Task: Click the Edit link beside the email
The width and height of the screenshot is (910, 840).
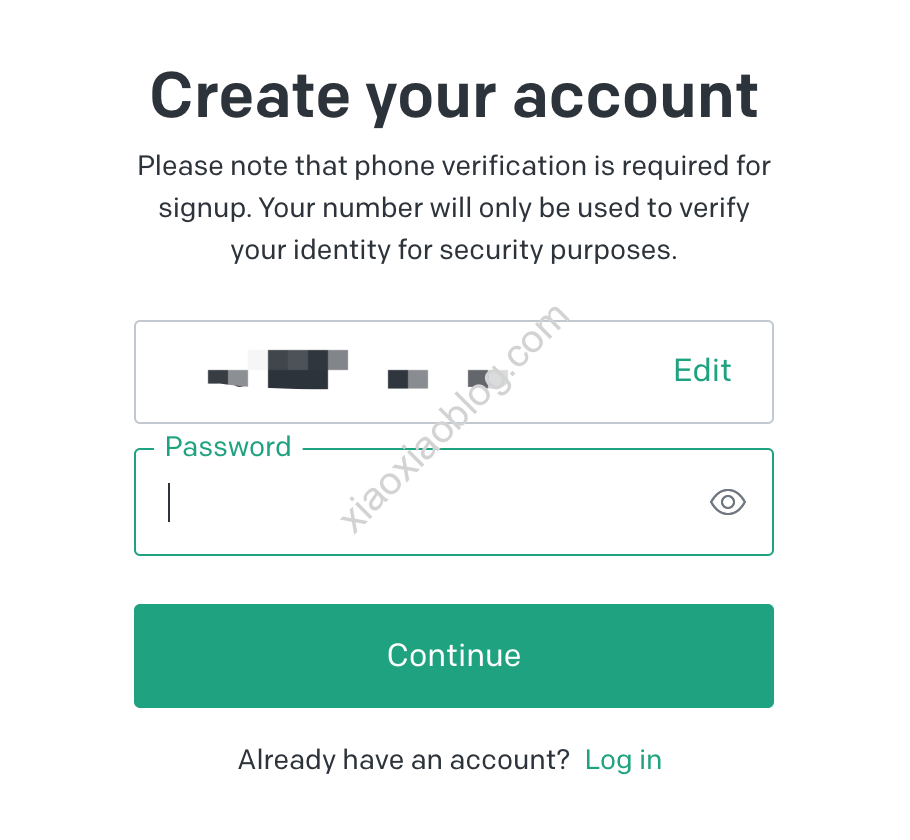Action: pyautogui.click(x=702, y=370)
